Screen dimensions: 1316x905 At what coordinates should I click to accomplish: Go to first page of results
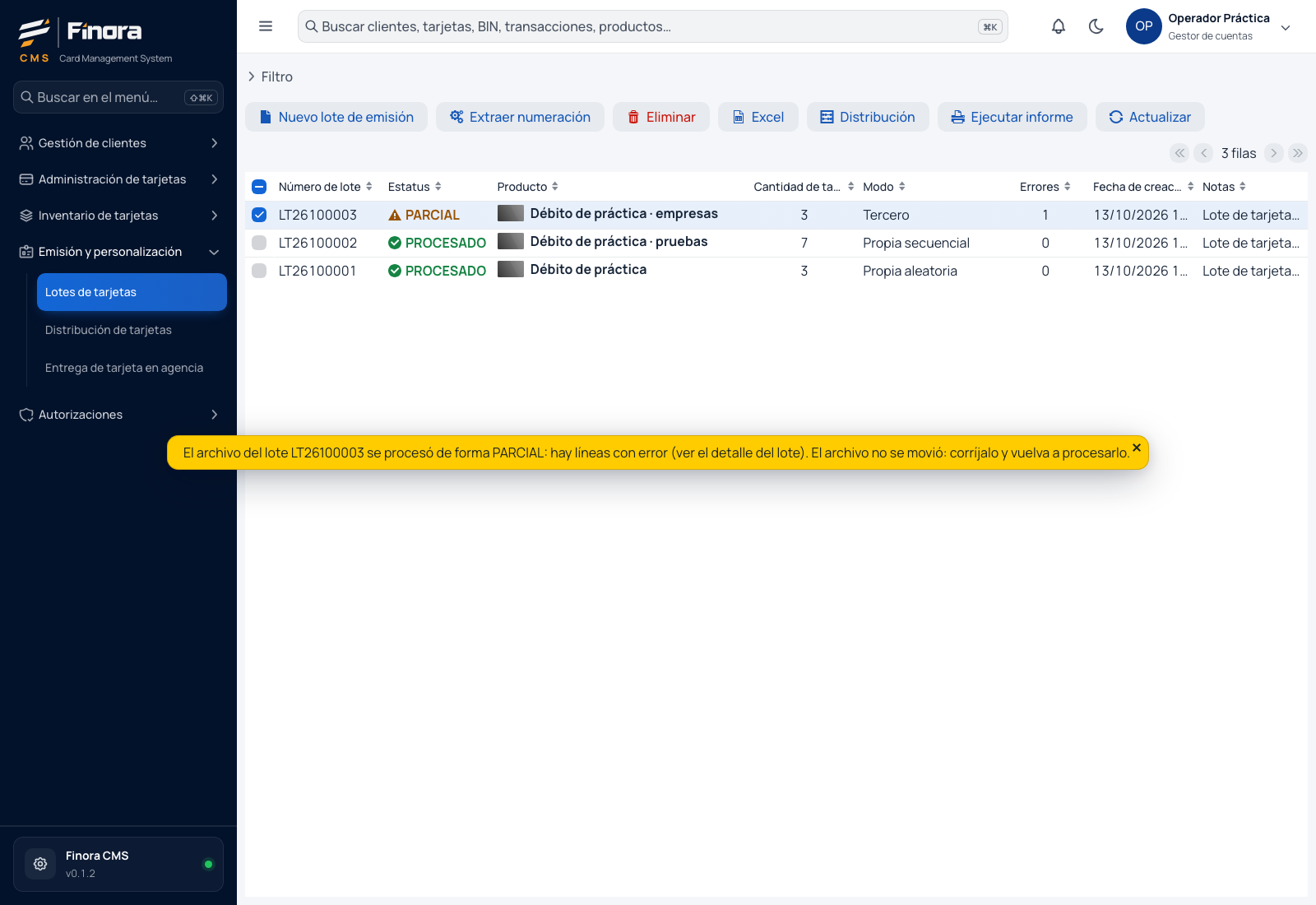(1179, 153)
